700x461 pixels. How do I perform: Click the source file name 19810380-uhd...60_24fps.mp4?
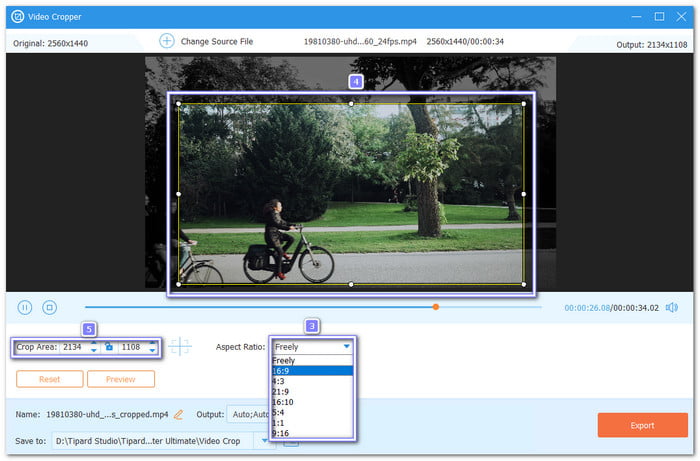pyautogui.click(x=360, y=42)
